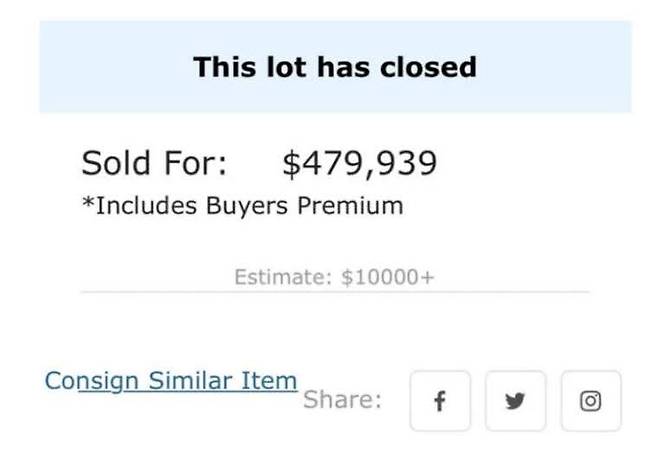
Task: Open the Consign Similar Item link
Action: tap(171, 381)
